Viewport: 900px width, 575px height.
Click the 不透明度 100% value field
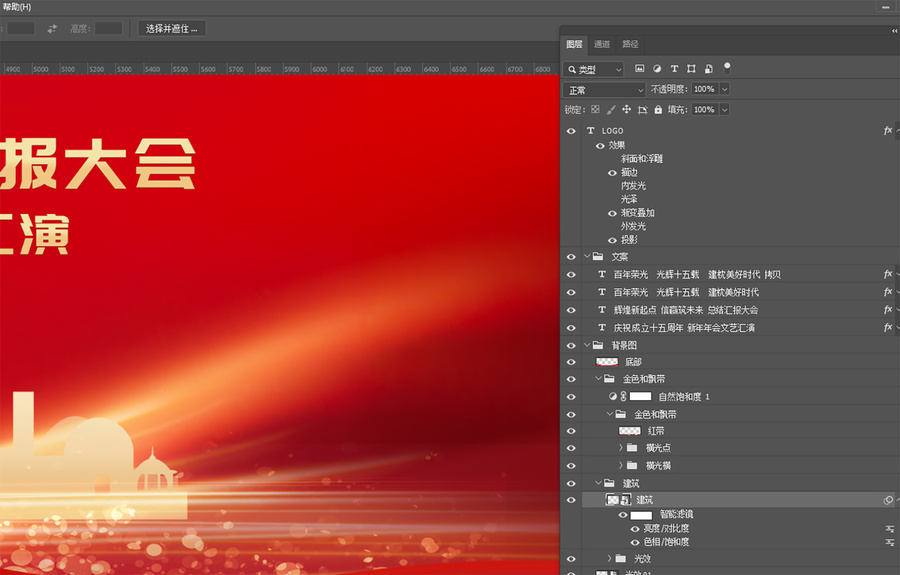(705, 89)
